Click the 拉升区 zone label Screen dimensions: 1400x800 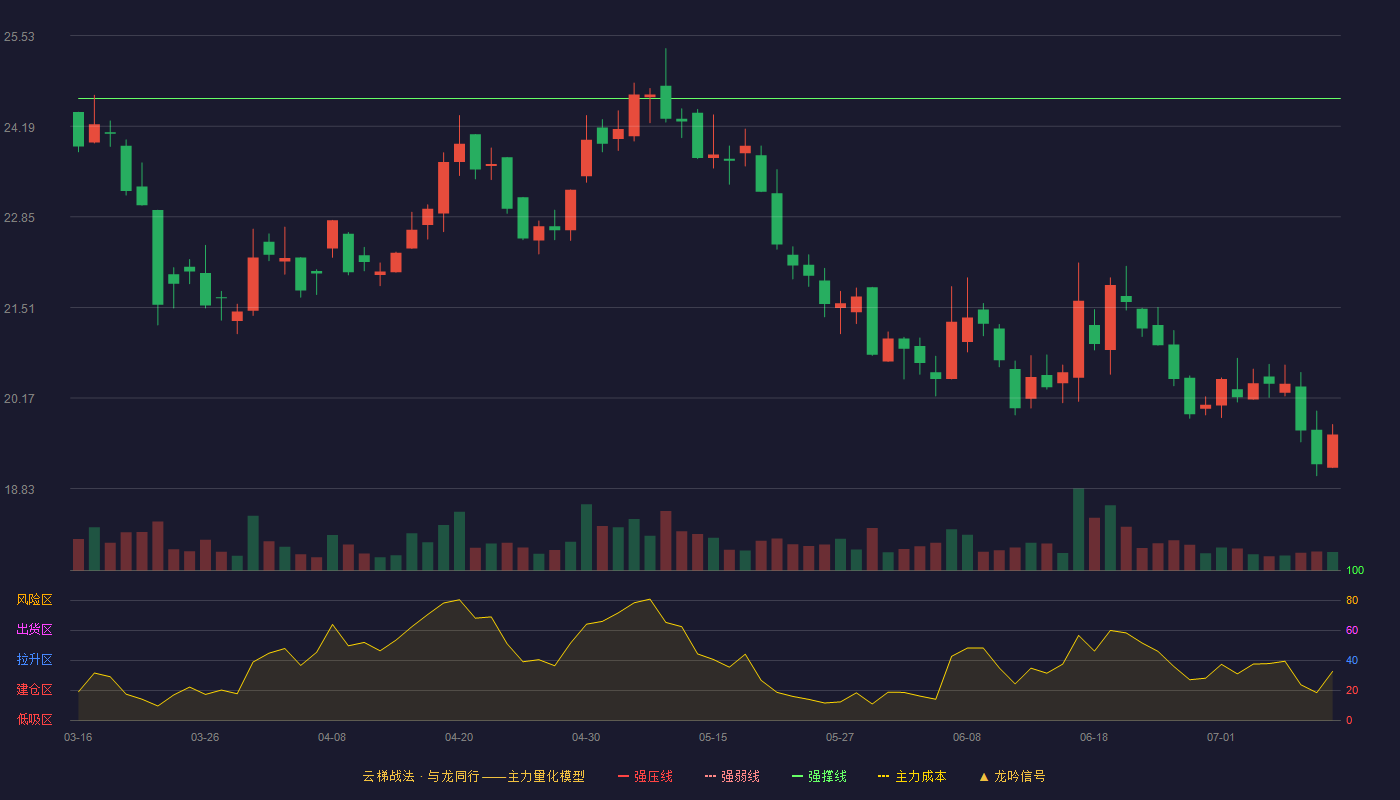click(x=34, y=660)
